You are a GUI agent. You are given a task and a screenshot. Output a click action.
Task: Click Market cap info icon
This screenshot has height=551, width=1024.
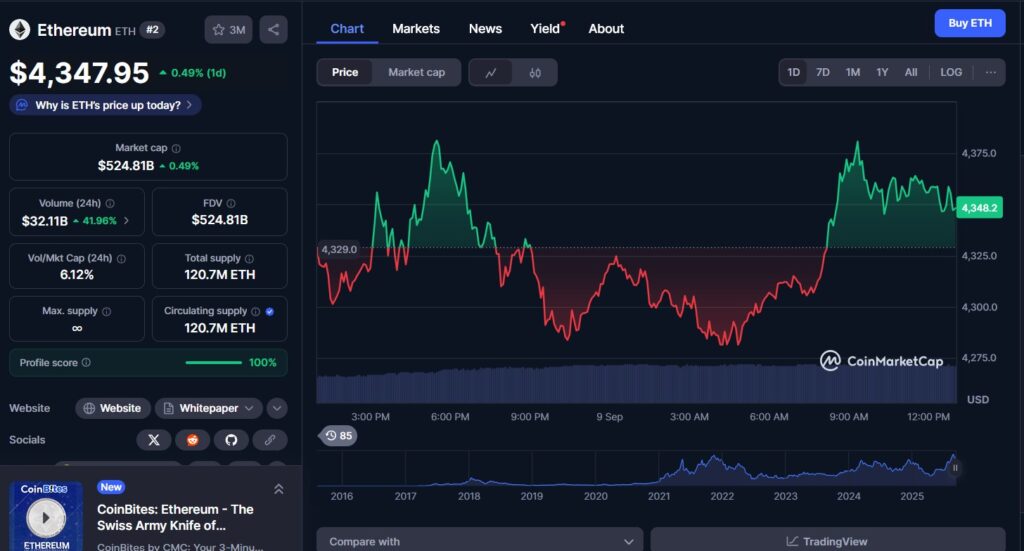(x=176, y=148)
